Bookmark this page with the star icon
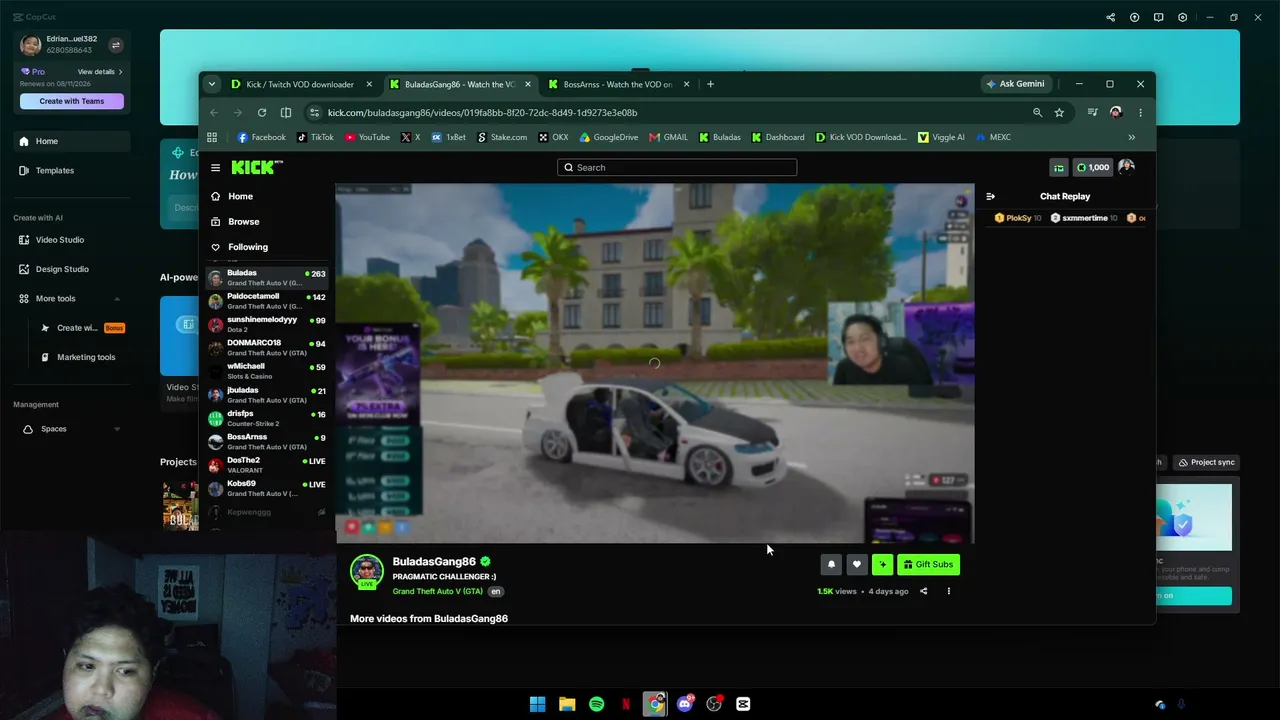This screenshot has width=1280, height=720. click(1059, 113)
